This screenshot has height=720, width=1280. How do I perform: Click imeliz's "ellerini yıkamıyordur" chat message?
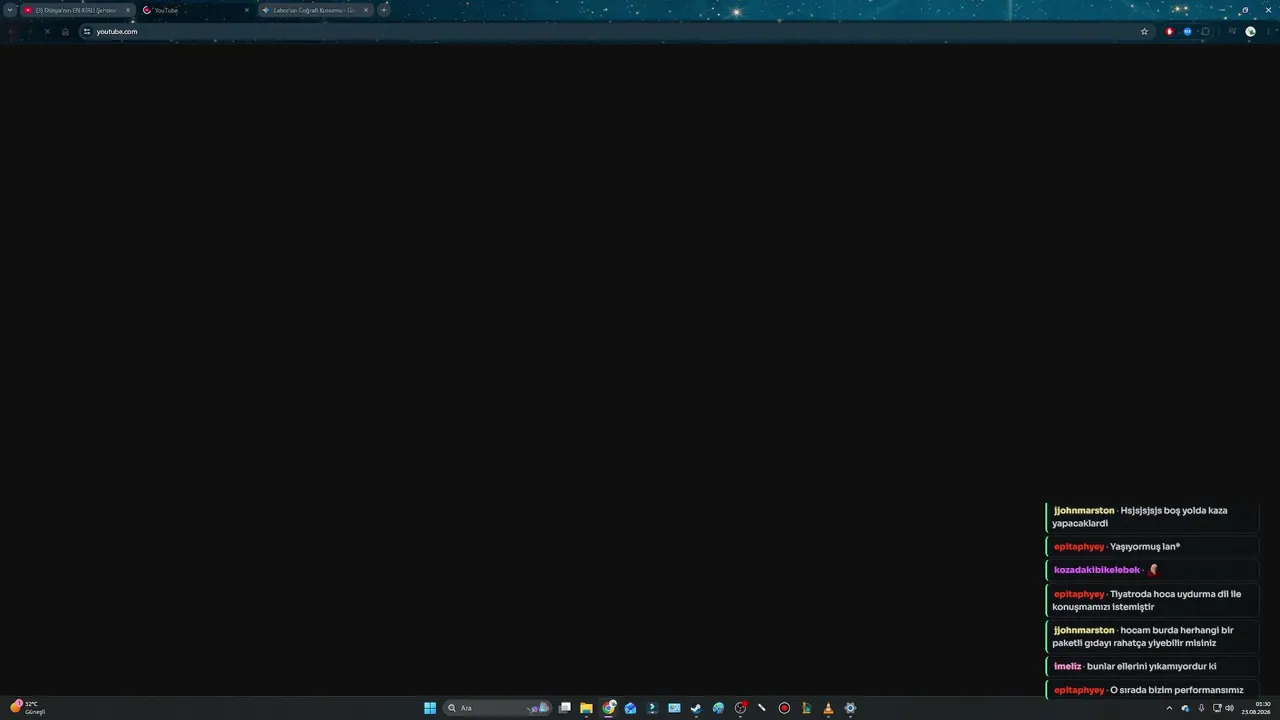tap(1151, 666)
